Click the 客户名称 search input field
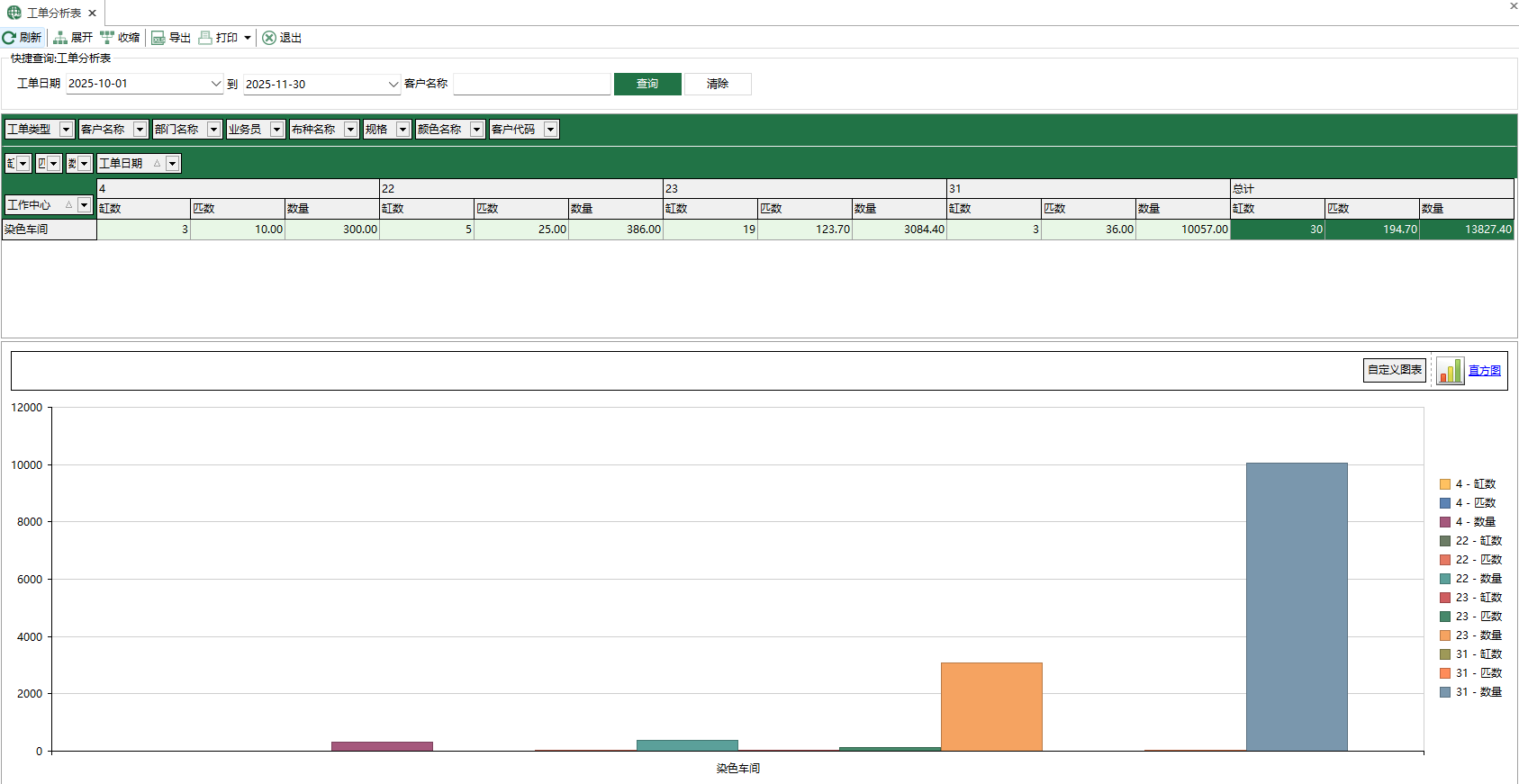 point(531,84)
